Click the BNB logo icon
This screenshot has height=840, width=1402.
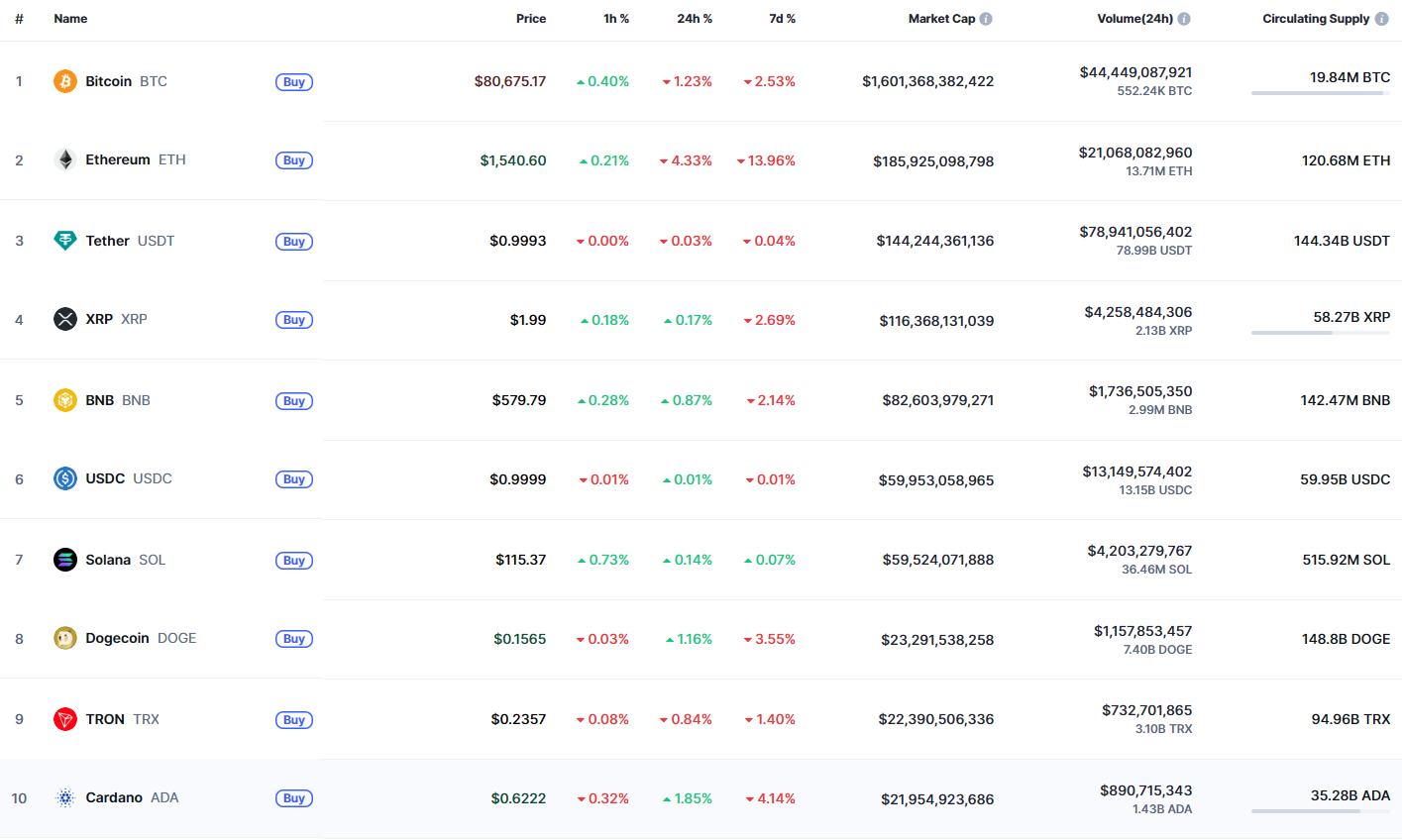point(65,400)
